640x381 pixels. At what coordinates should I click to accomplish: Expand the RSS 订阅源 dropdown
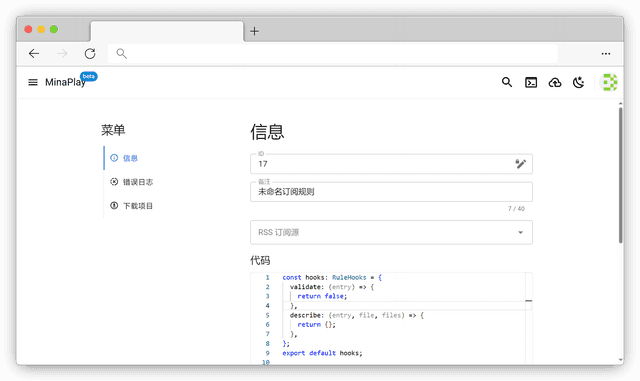pos(391,232)
